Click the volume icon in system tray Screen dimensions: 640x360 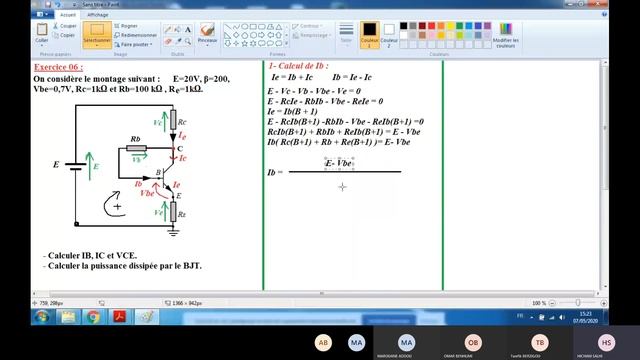562,317
